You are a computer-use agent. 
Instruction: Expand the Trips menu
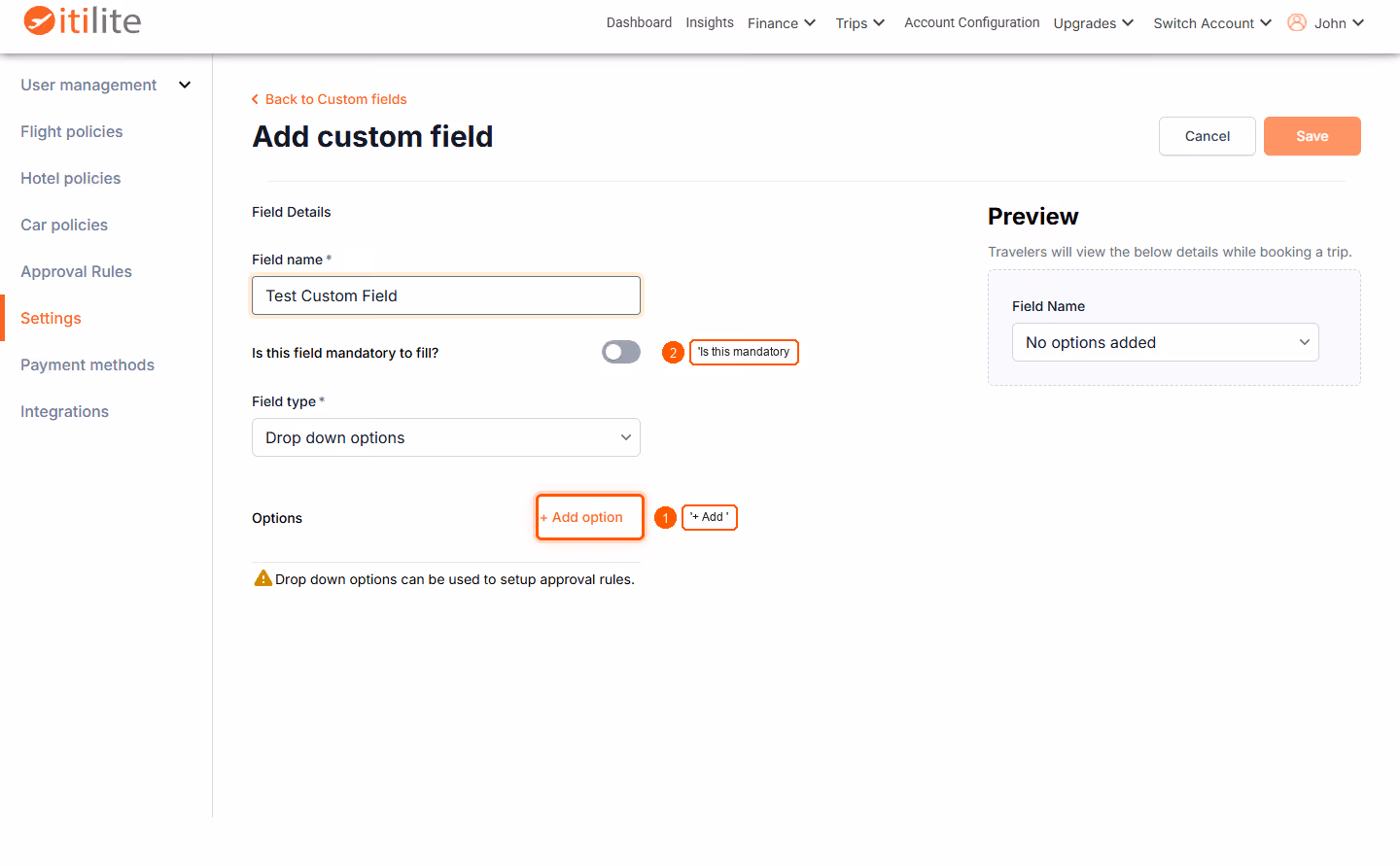click(x=860, y=23)
